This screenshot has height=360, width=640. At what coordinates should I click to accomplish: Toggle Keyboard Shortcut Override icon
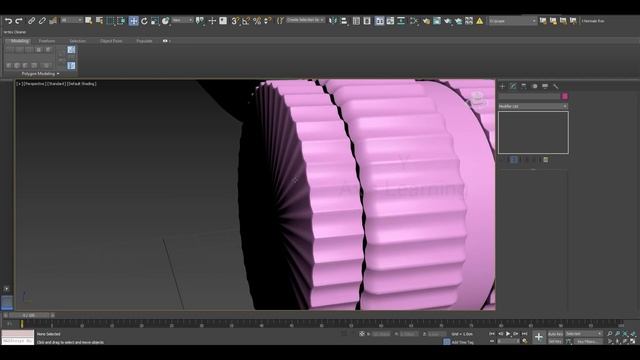[x=223, y=21]
